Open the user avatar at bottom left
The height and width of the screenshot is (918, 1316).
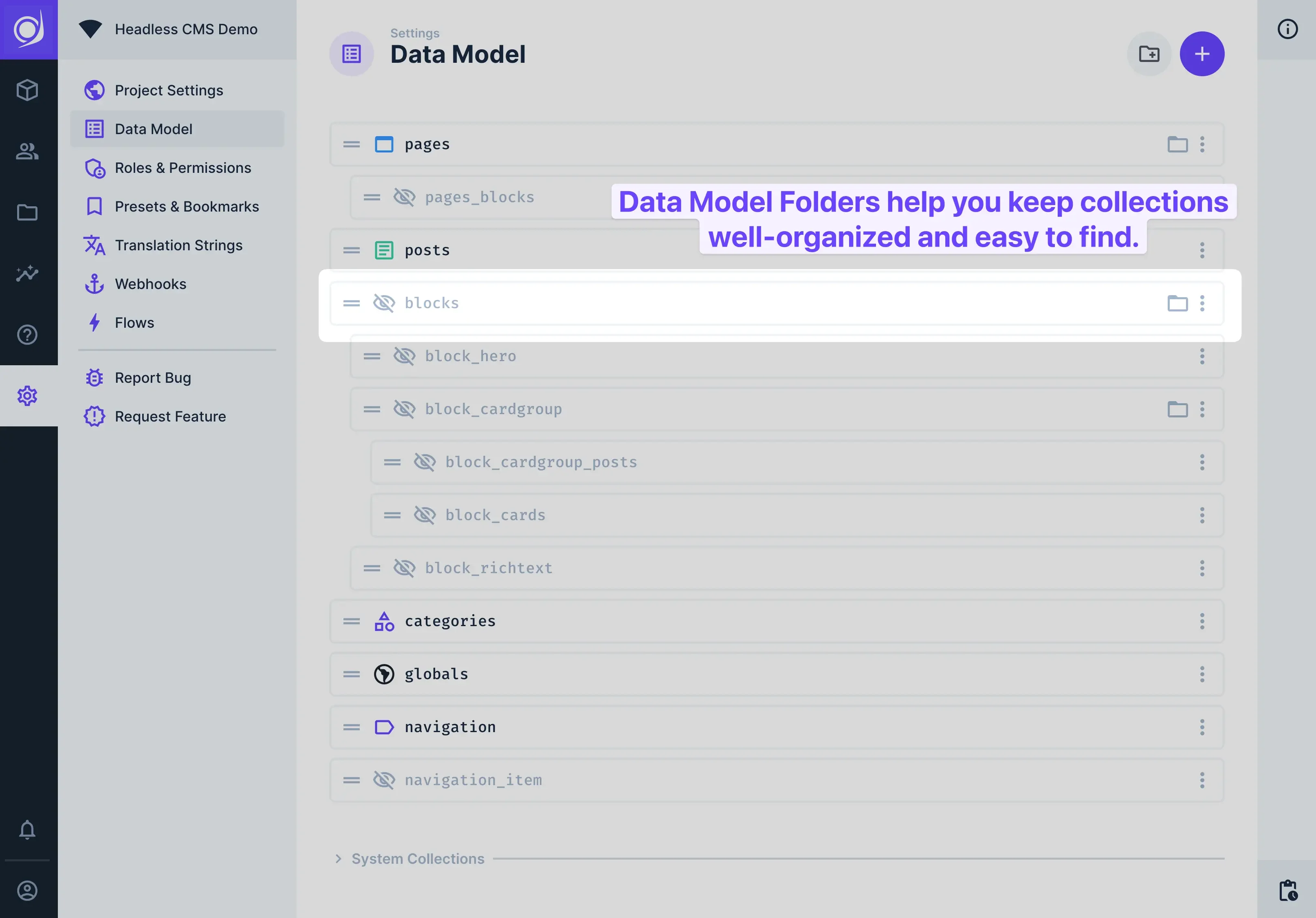coord(28,890)
